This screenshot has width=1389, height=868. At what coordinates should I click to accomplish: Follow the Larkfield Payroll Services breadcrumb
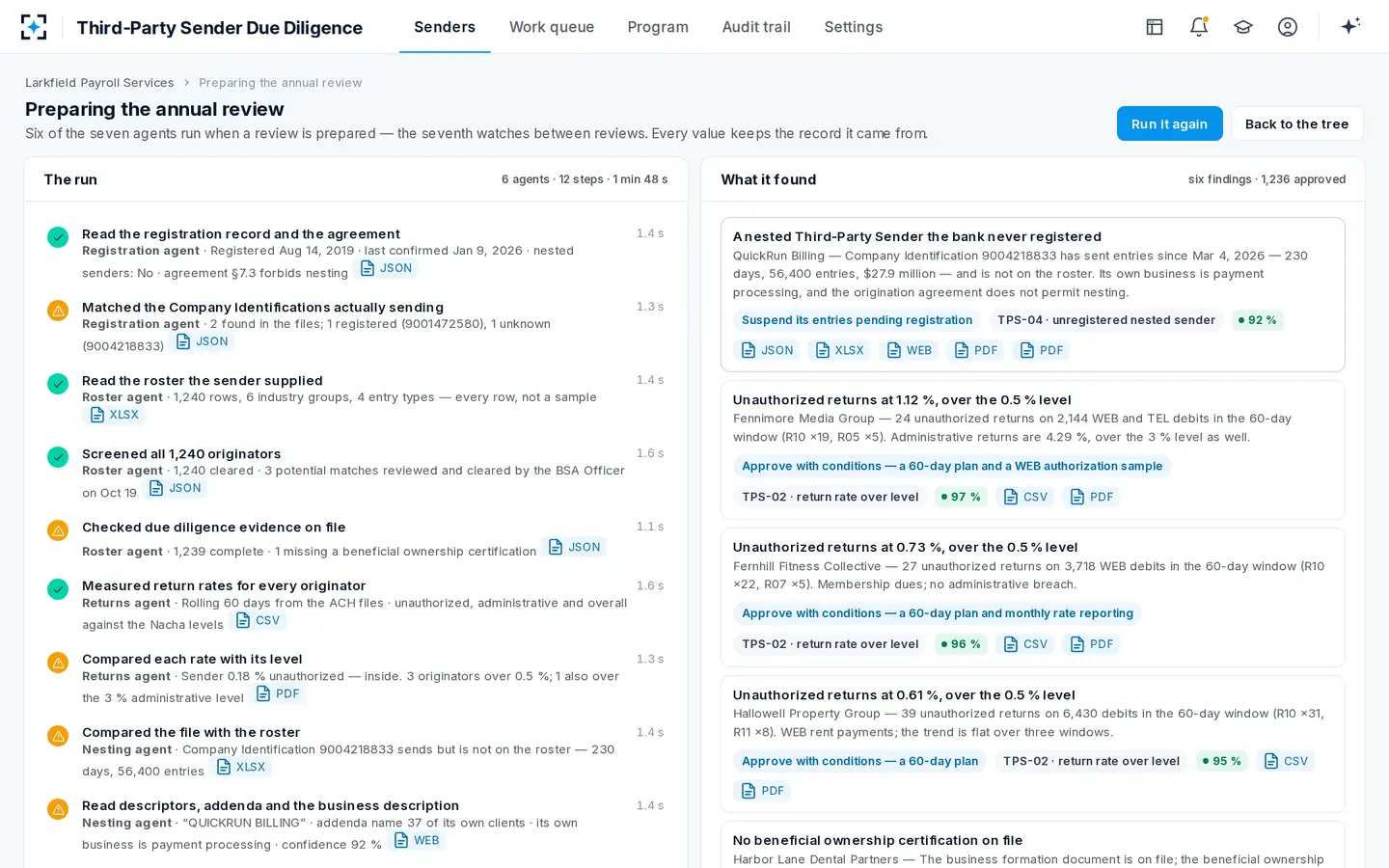point(99,83)
